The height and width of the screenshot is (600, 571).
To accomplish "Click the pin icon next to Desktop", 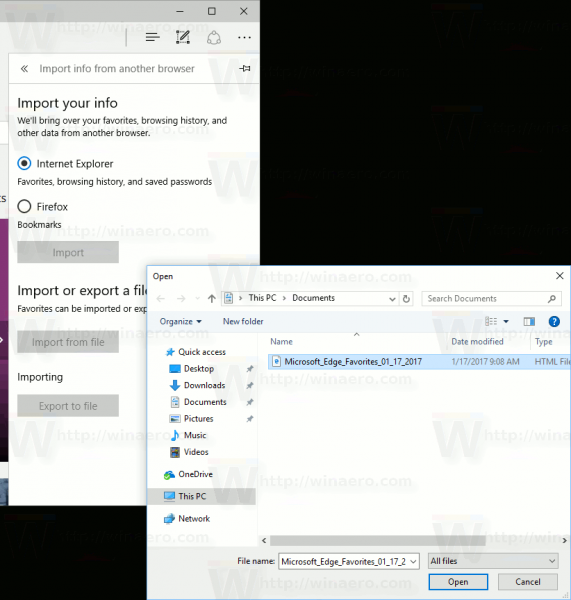I will coord(250,368).
